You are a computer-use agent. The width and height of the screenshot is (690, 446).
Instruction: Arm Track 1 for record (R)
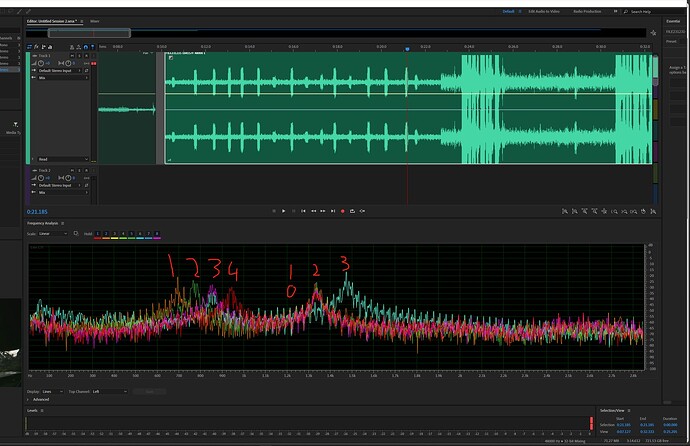tap(86, 56)
